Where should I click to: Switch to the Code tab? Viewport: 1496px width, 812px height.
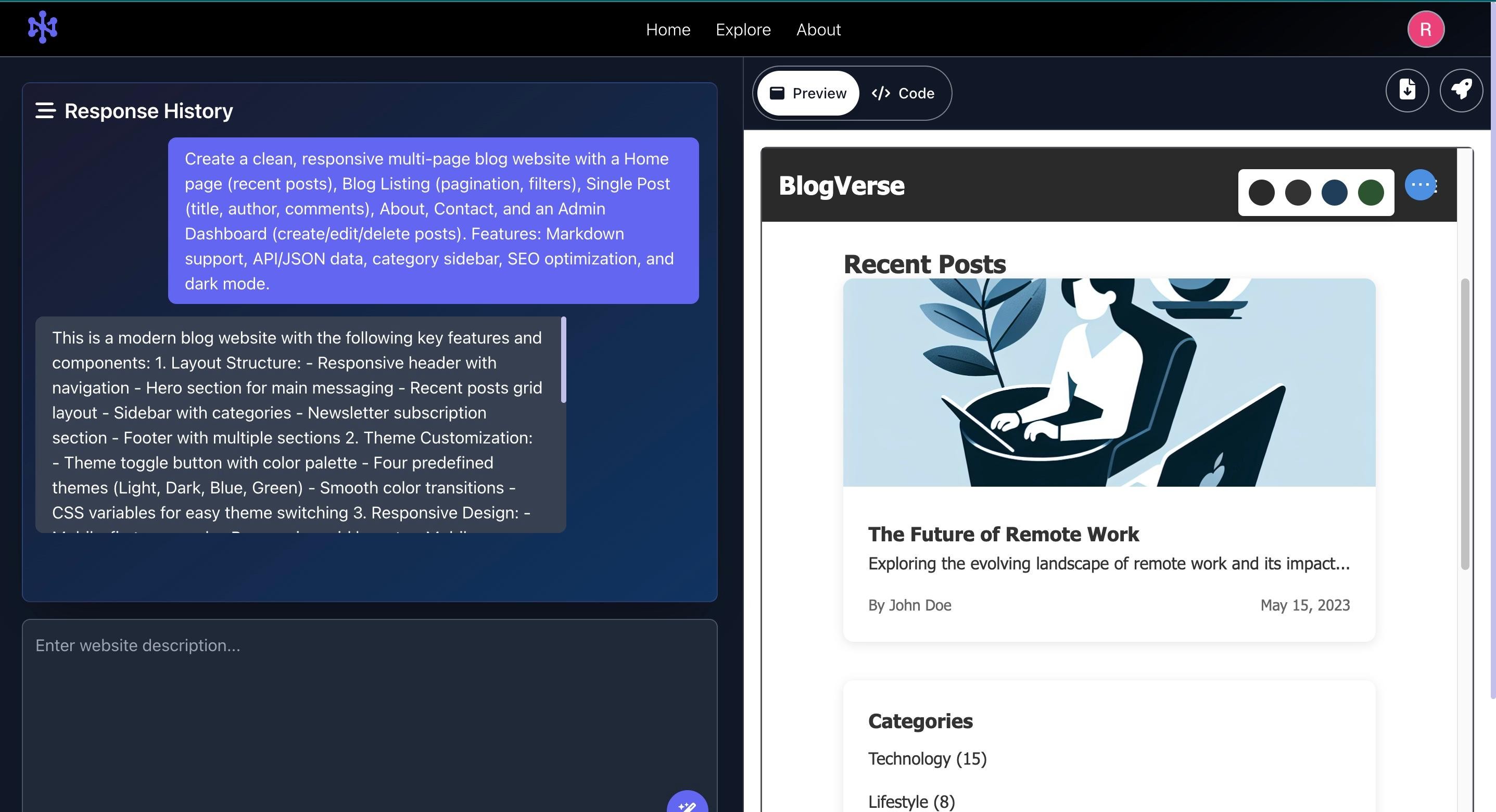tap(903, 93)
